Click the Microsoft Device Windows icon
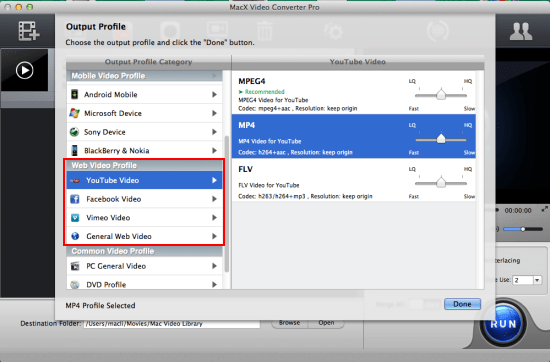550x362 pixels. pos(74,113)
